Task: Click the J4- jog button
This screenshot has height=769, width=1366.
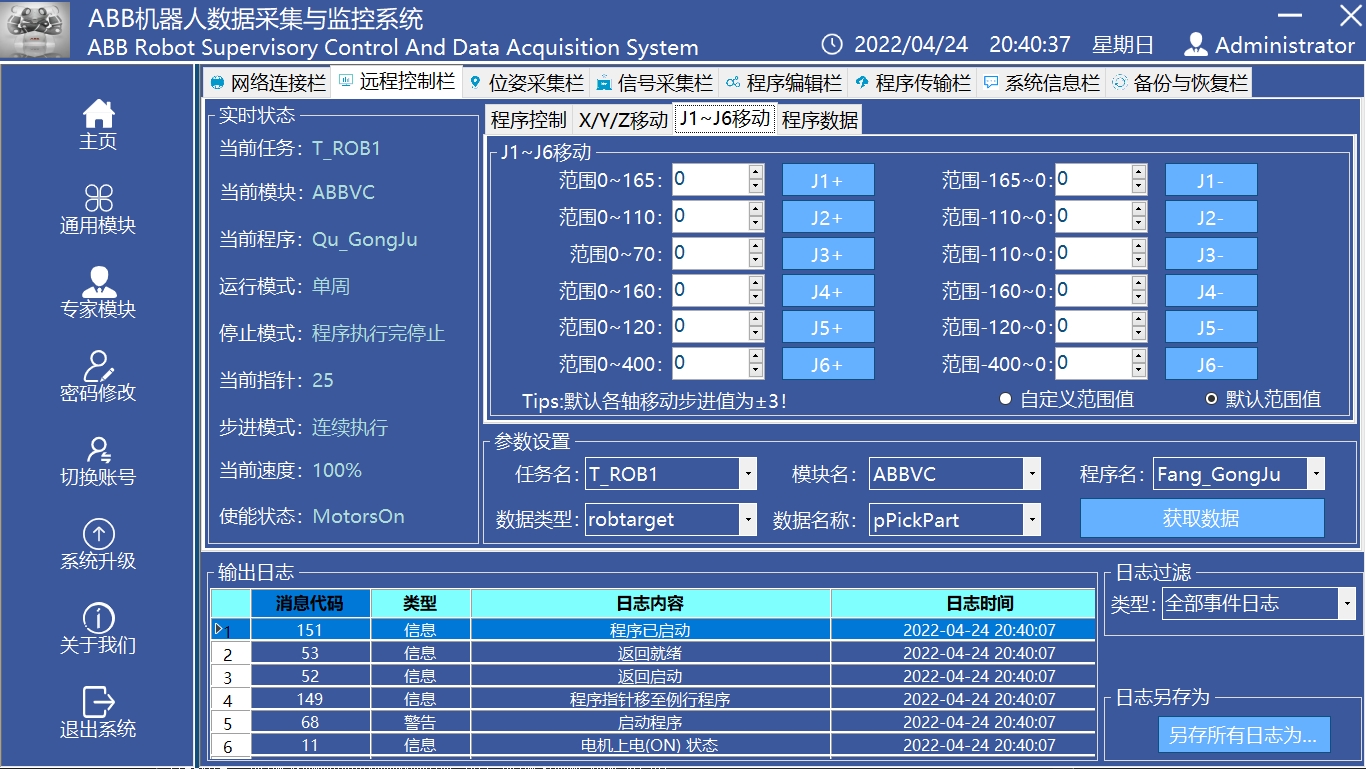Action: point(1211,291)
